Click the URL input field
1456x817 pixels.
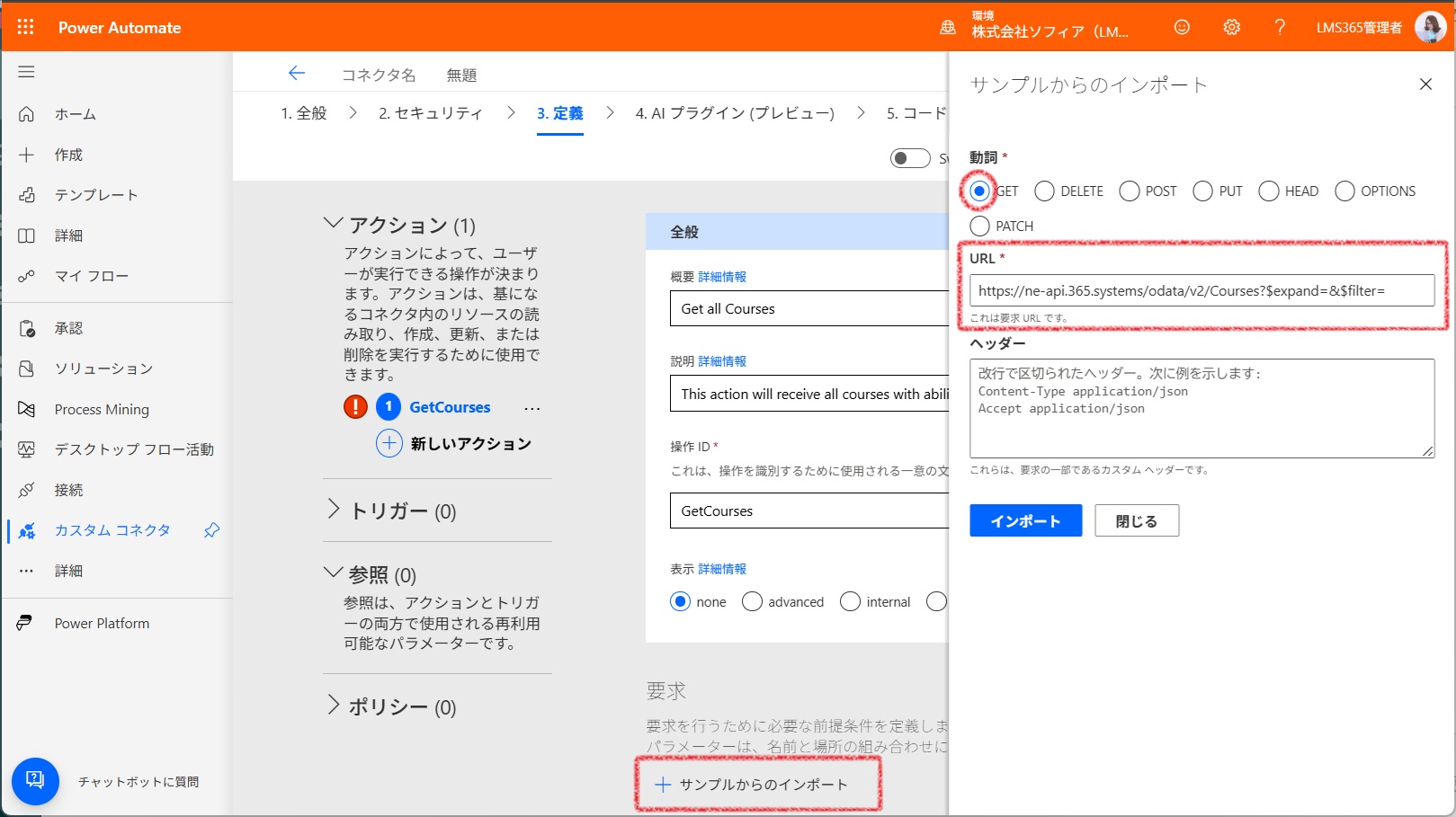tap(1201, 290)
